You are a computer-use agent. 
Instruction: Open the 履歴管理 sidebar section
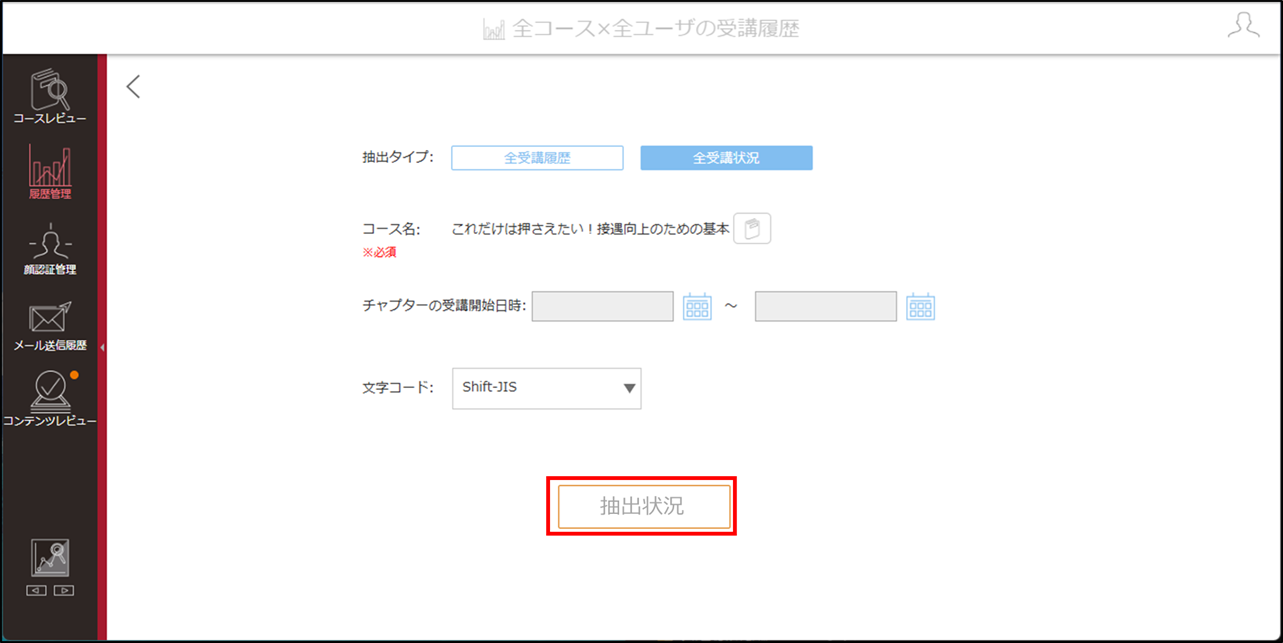coord(49,172)
